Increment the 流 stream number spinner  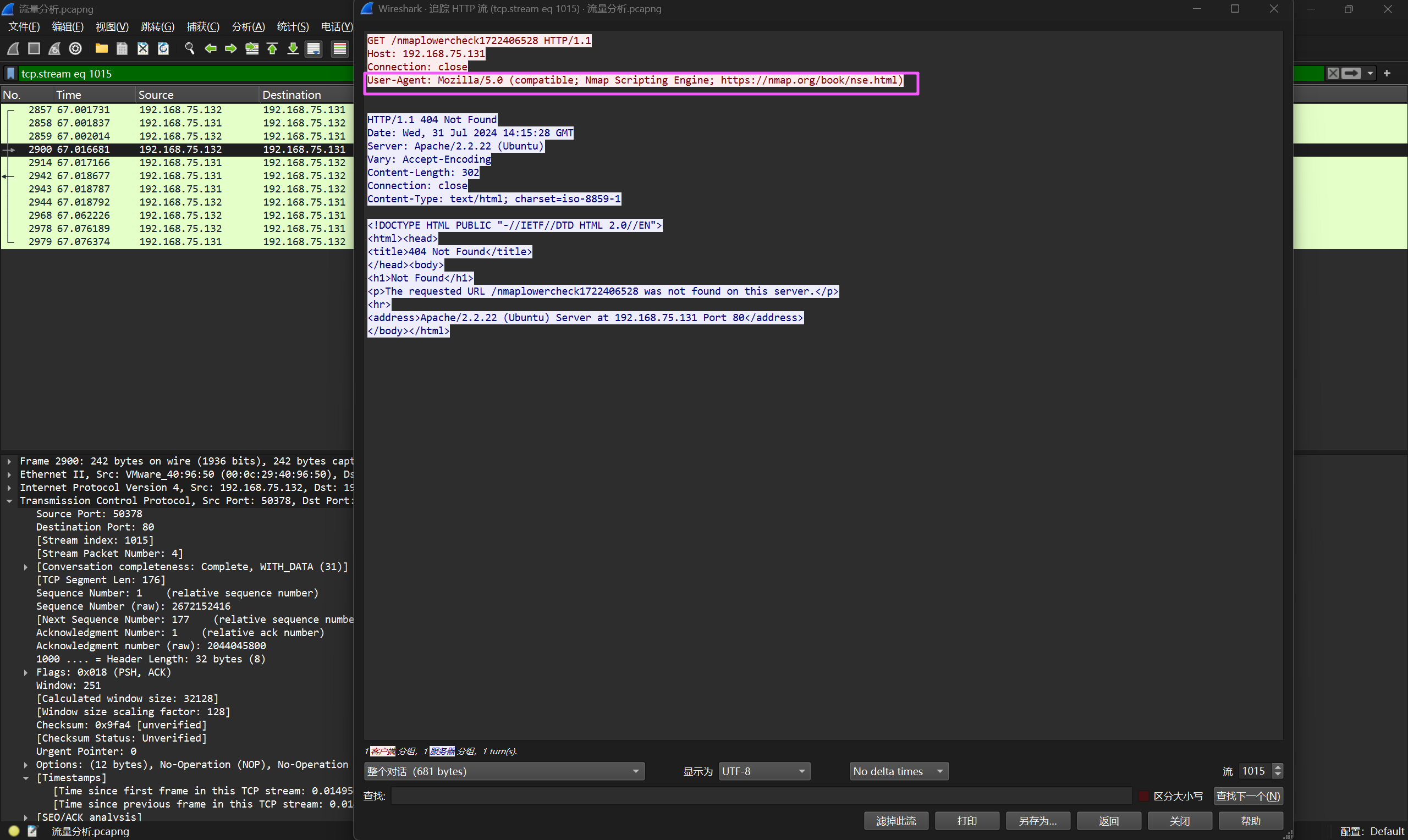point(1278,767)
